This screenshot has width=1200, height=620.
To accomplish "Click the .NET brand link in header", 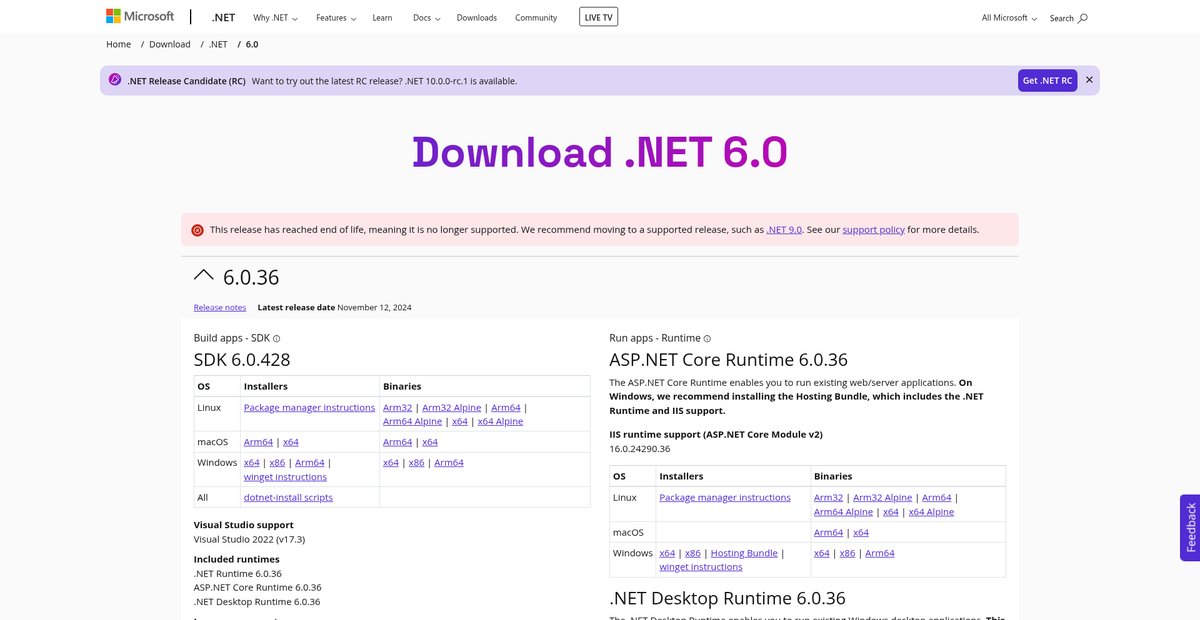I will [x=223, y=18].
